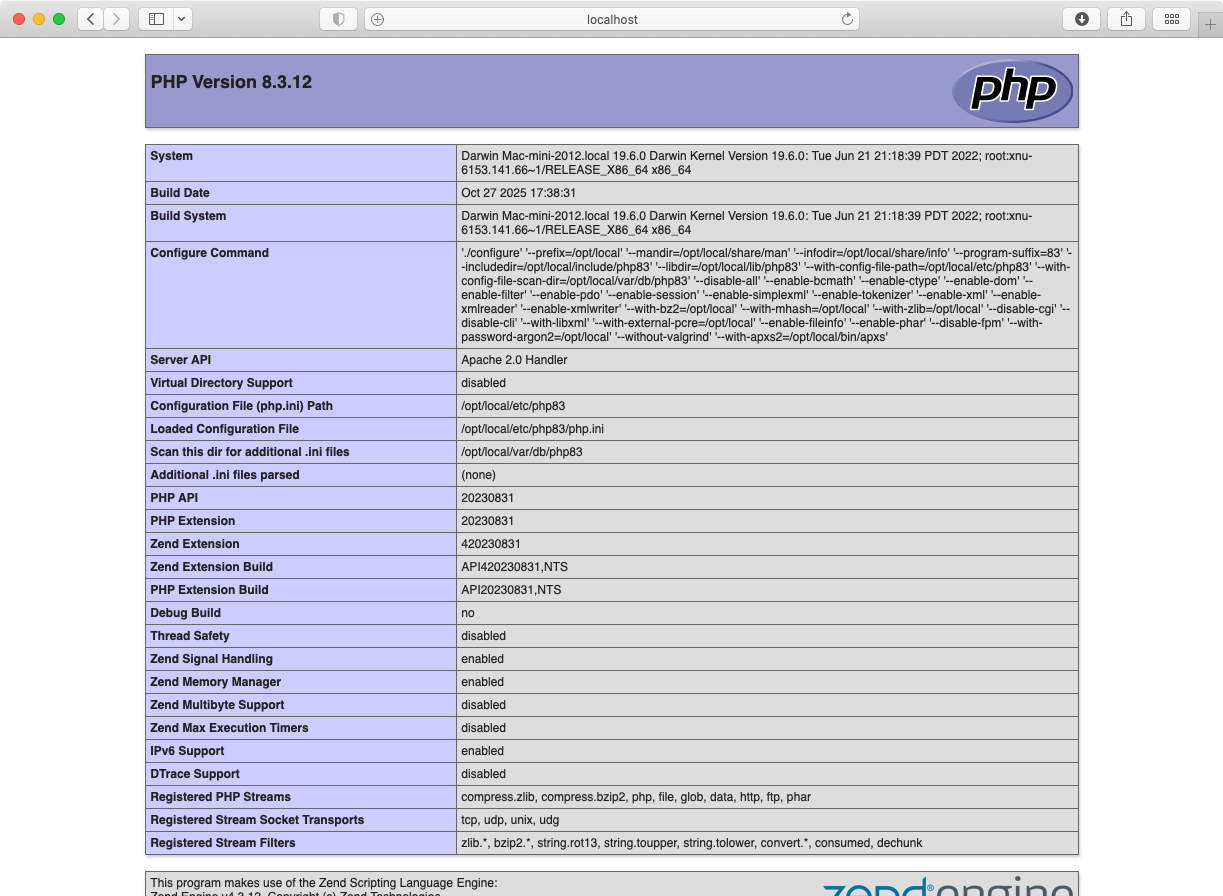Go back to the previous page

tap(90, 19)
